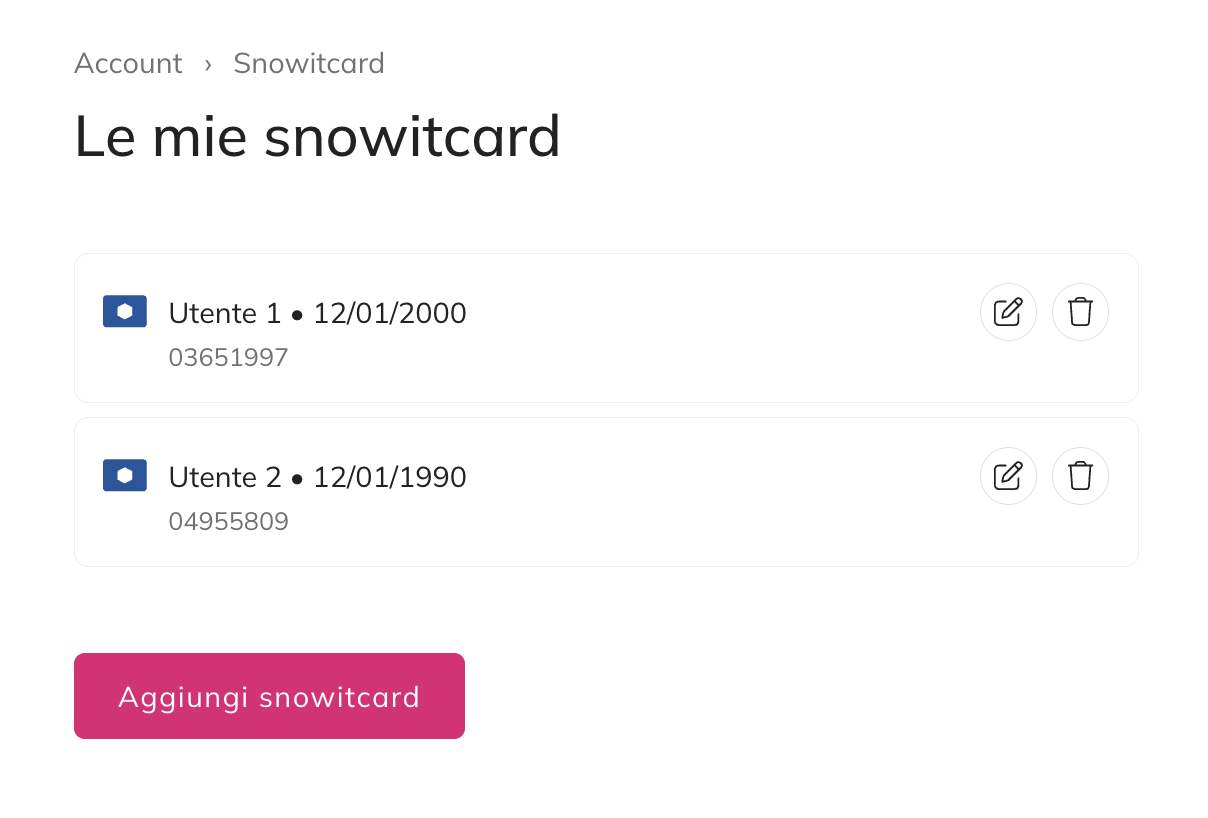Delete the Utente 2 snowitcard

click(x=1080, y=476)
